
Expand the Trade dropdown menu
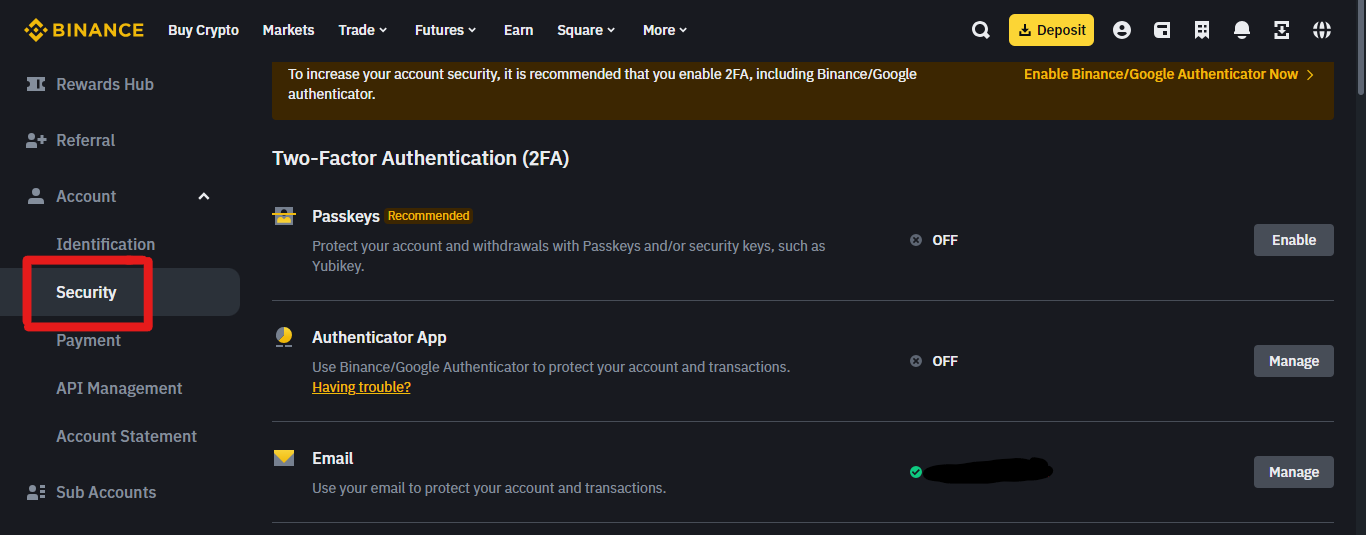point(363,30)
